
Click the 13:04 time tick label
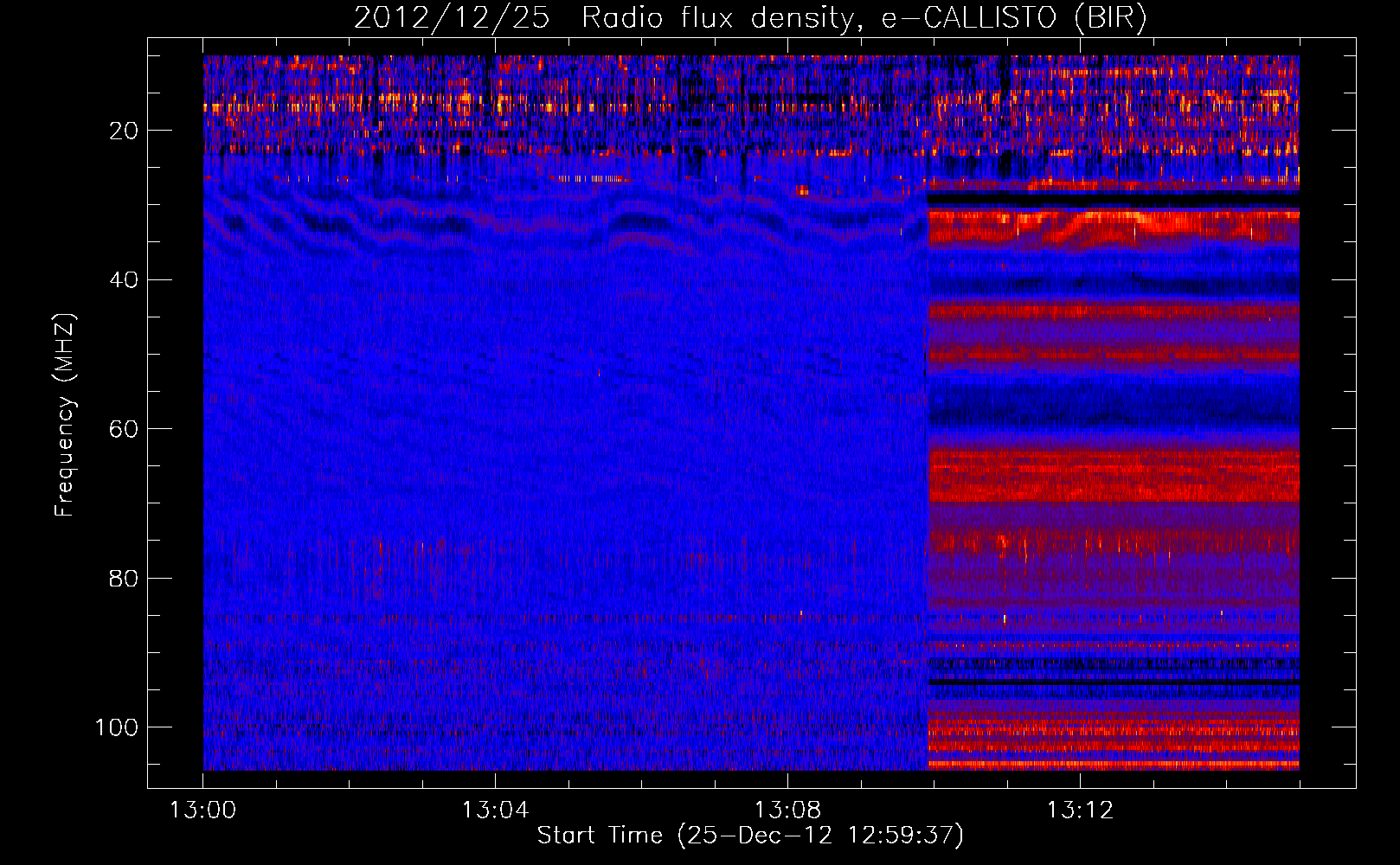[x=495, y=811]
